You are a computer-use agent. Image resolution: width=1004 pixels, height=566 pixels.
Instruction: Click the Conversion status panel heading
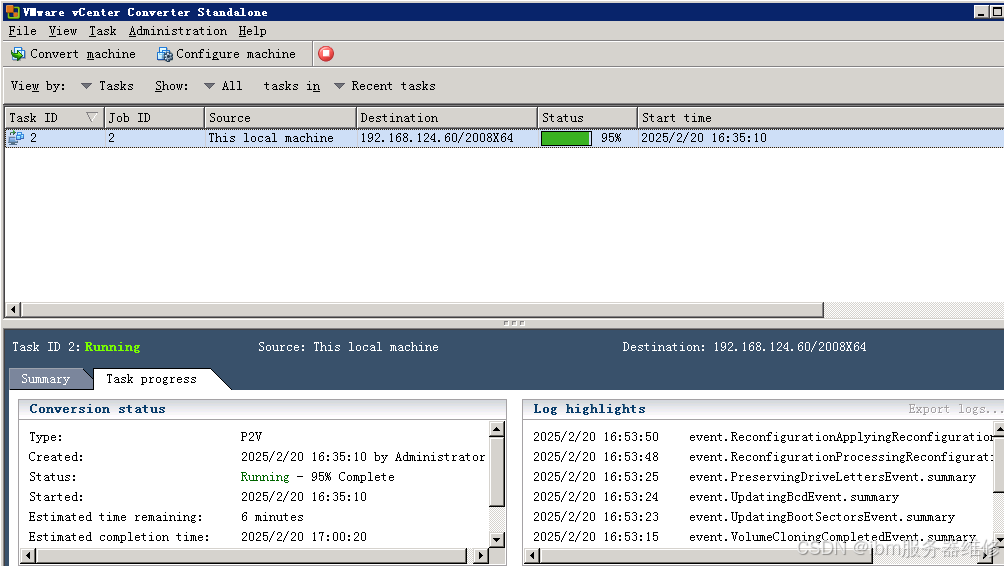pos(97,408)
